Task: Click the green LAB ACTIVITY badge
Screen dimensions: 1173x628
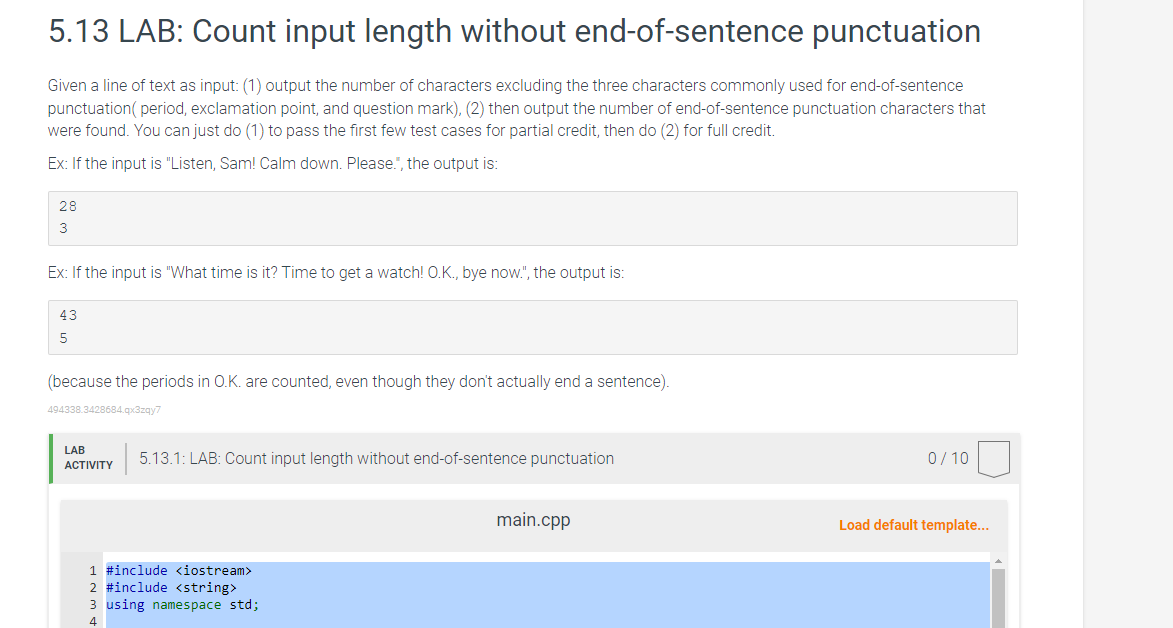Action: point(87,458)
